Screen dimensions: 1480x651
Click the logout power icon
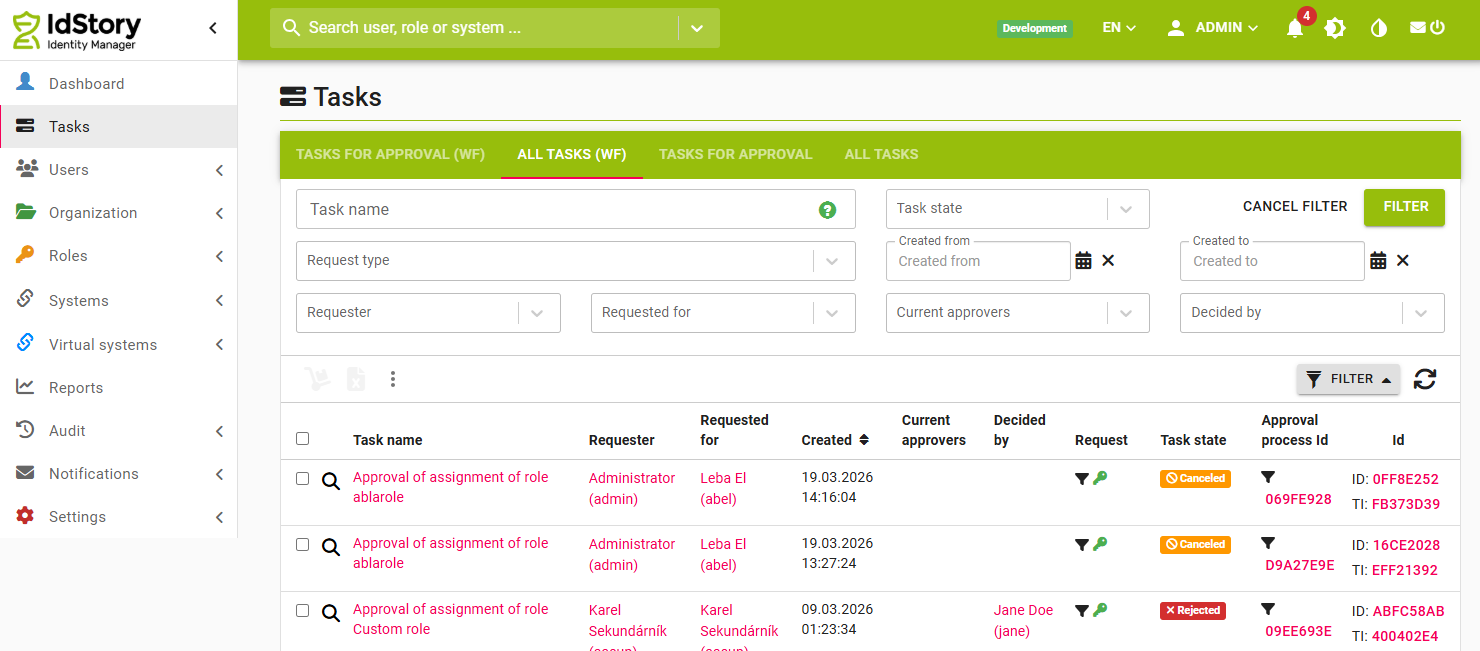click(x=1437, y=28)
